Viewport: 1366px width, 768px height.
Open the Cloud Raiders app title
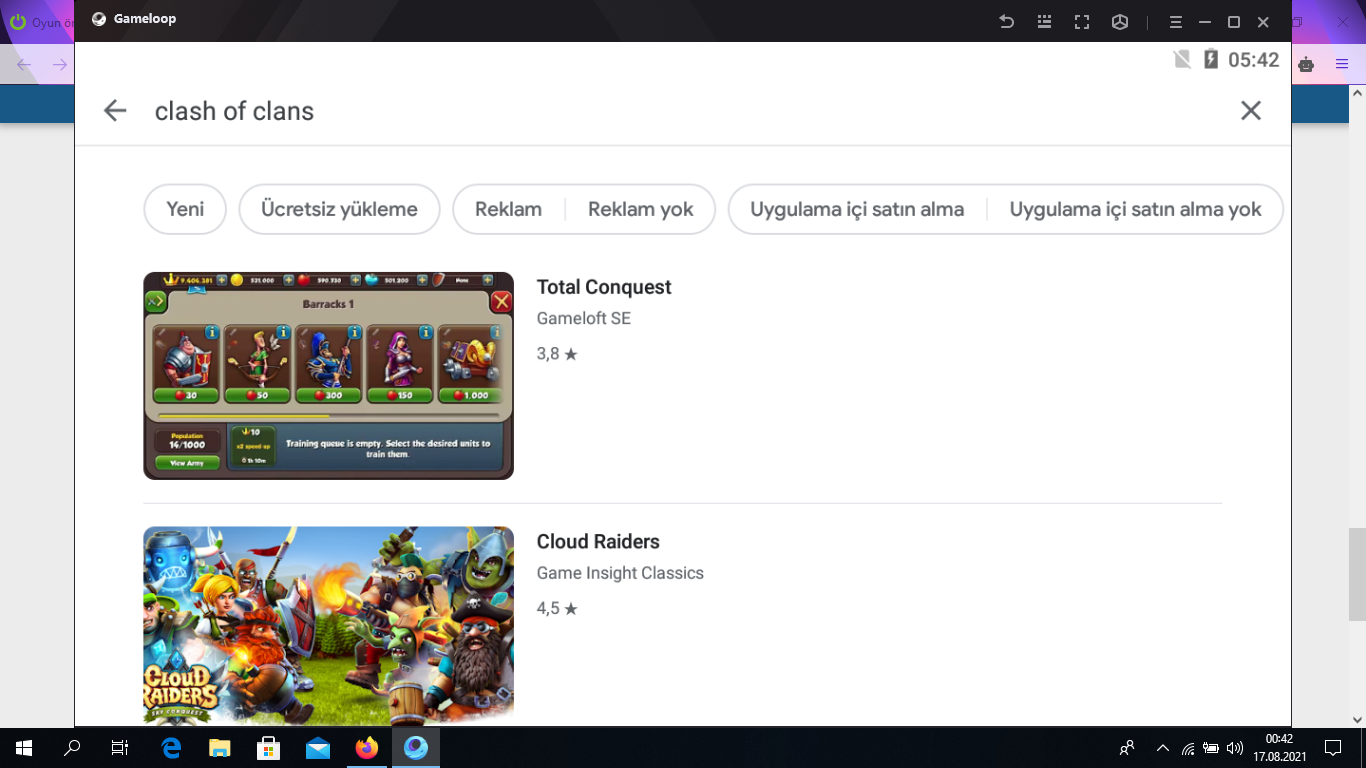598,542
